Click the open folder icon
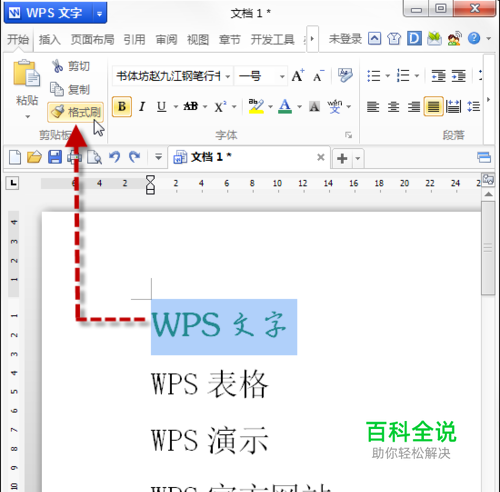The image size is (500, 492). coord(34,157)
